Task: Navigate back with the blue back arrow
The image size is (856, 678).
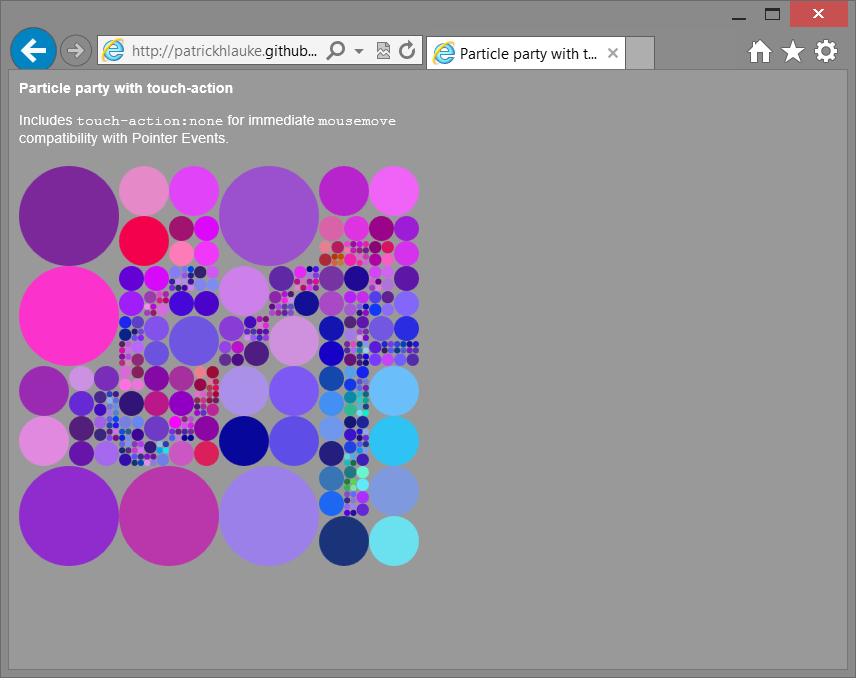Action: [33, 50]
